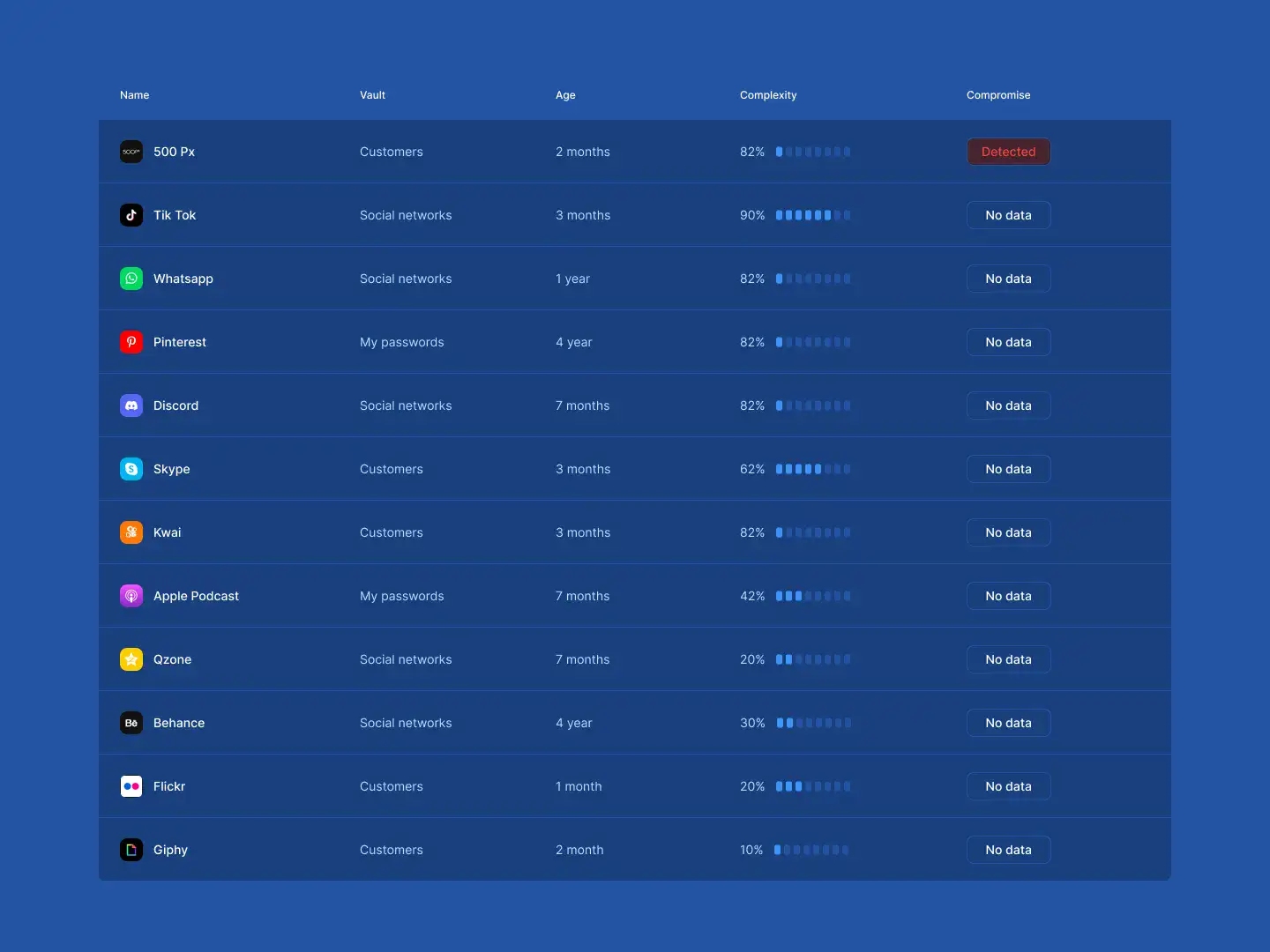Image resolution: width=1270 pixels, height=952 pixels.
Task: Select the Whatsapp entry name
Action: pyautogui.click(x=183, y=279)
